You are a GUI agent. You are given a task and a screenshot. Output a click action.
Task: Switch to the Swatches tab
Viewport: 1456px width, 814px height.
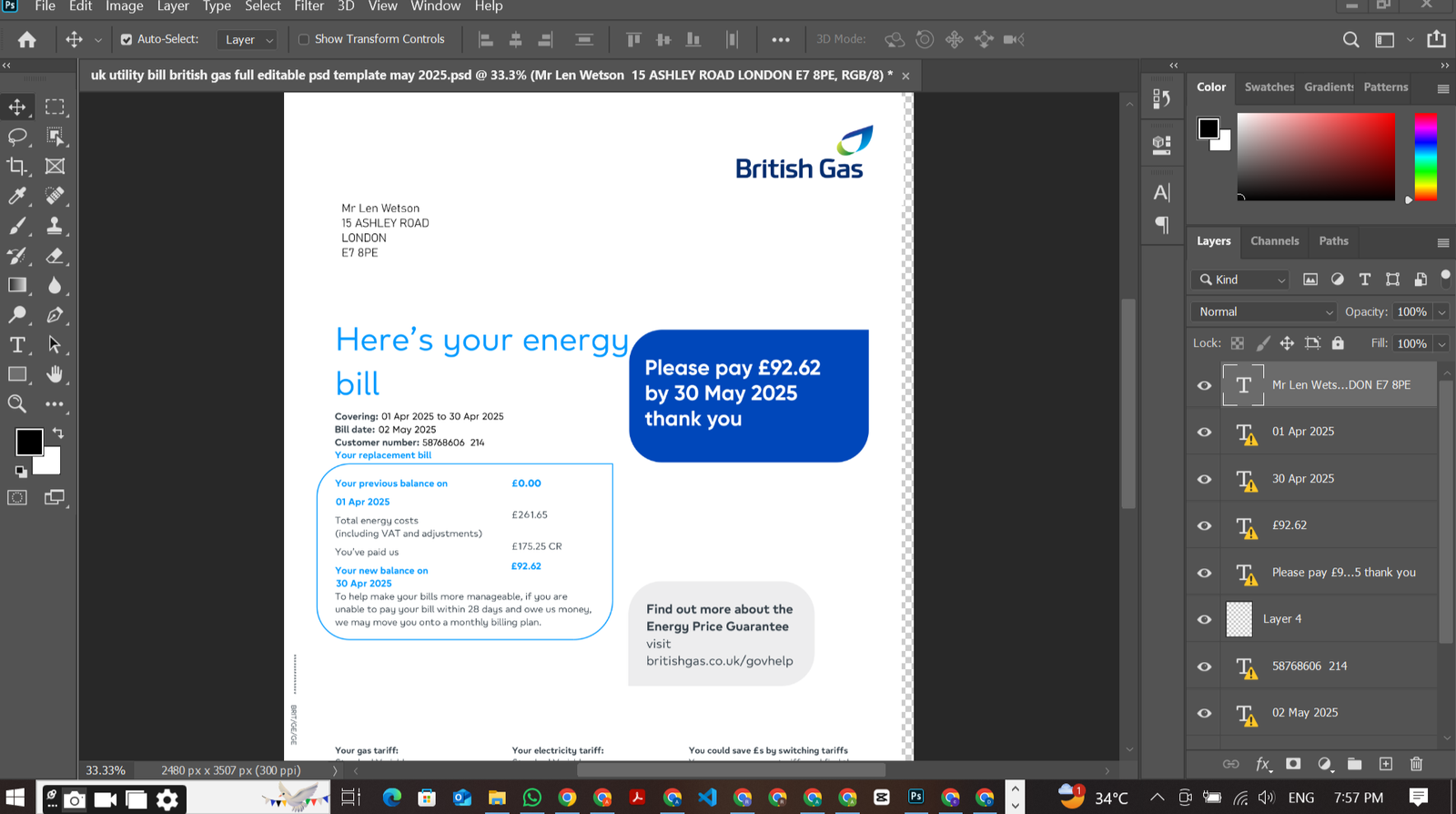(1269, 87)
